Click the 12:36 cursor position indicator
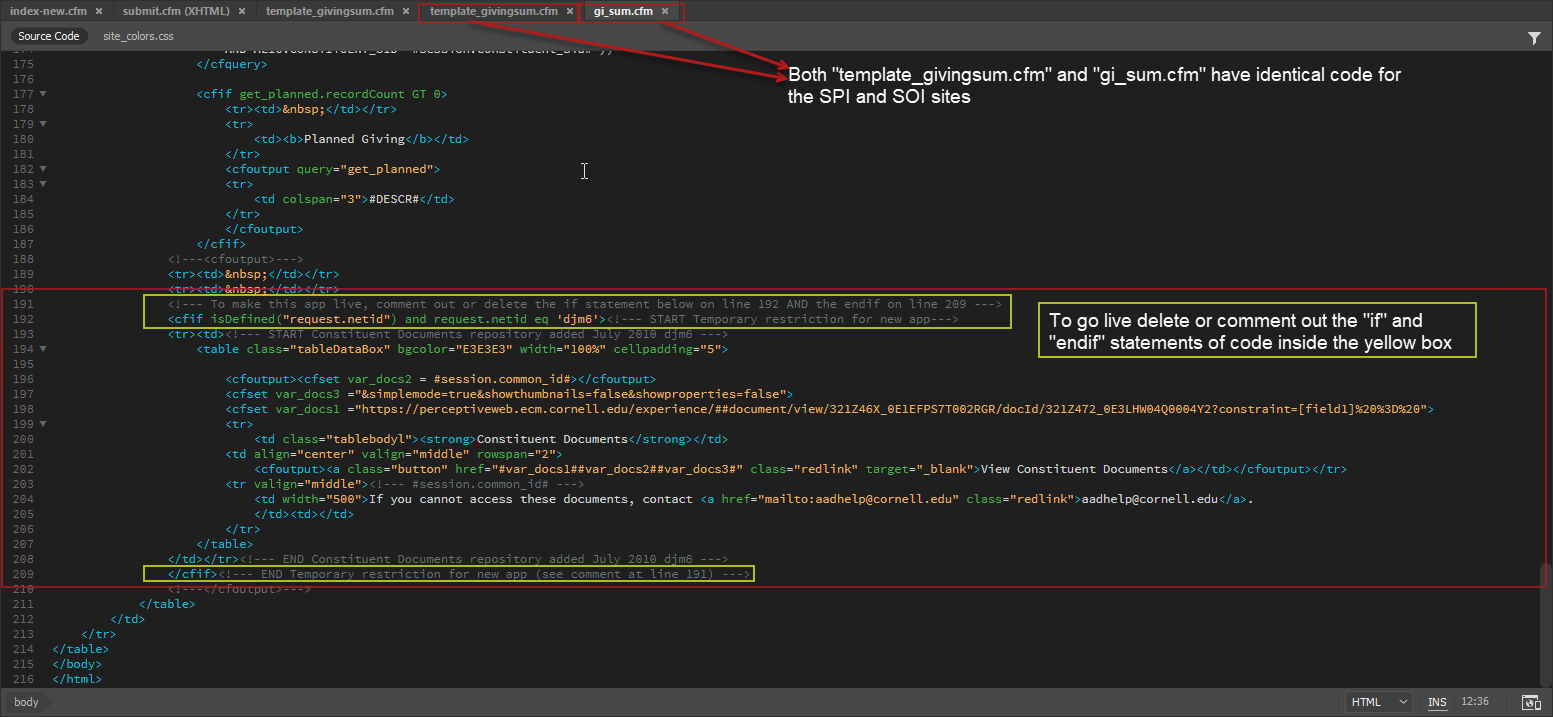The image size is (1553, 717). 1475,702
